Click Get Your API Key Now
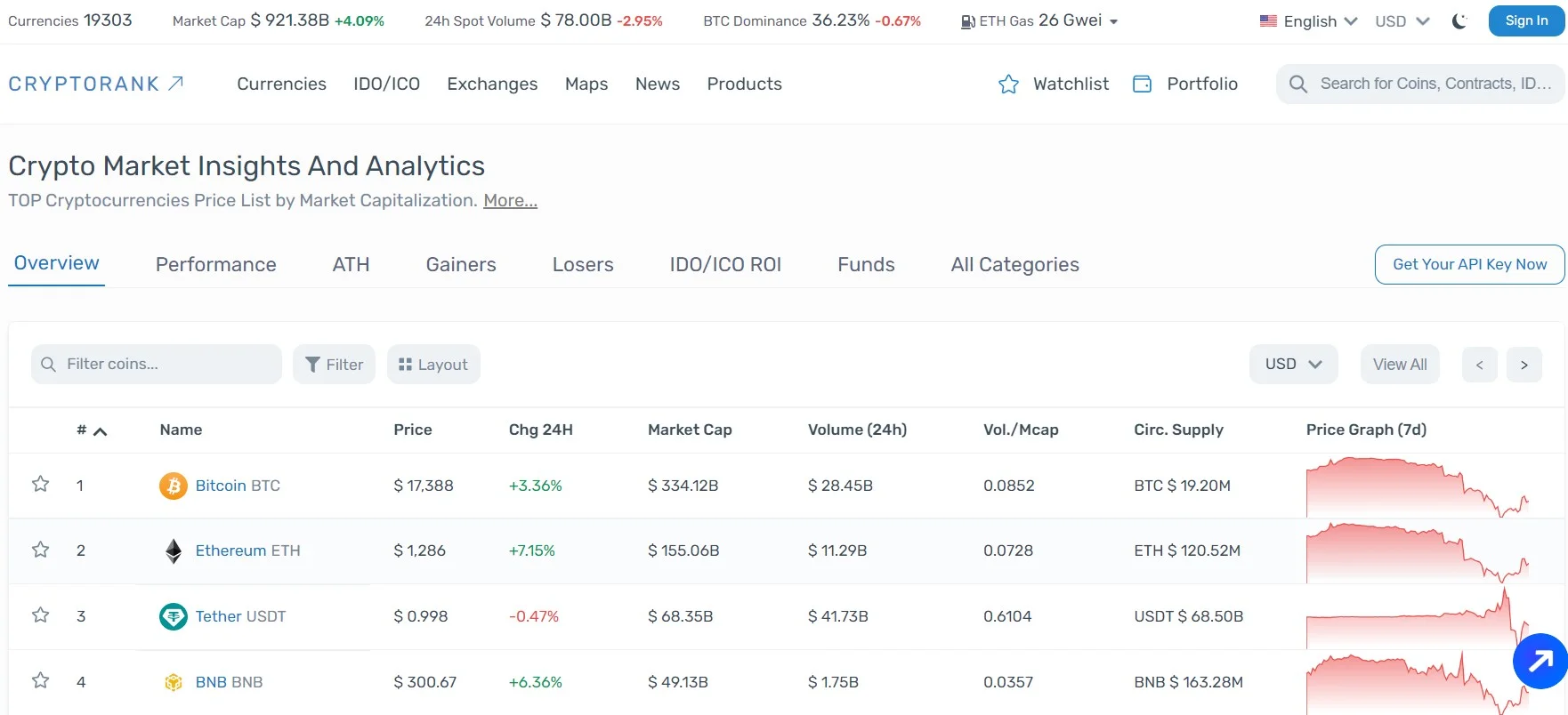Screen dimensions: 1568x715 tap(1469, 264)
